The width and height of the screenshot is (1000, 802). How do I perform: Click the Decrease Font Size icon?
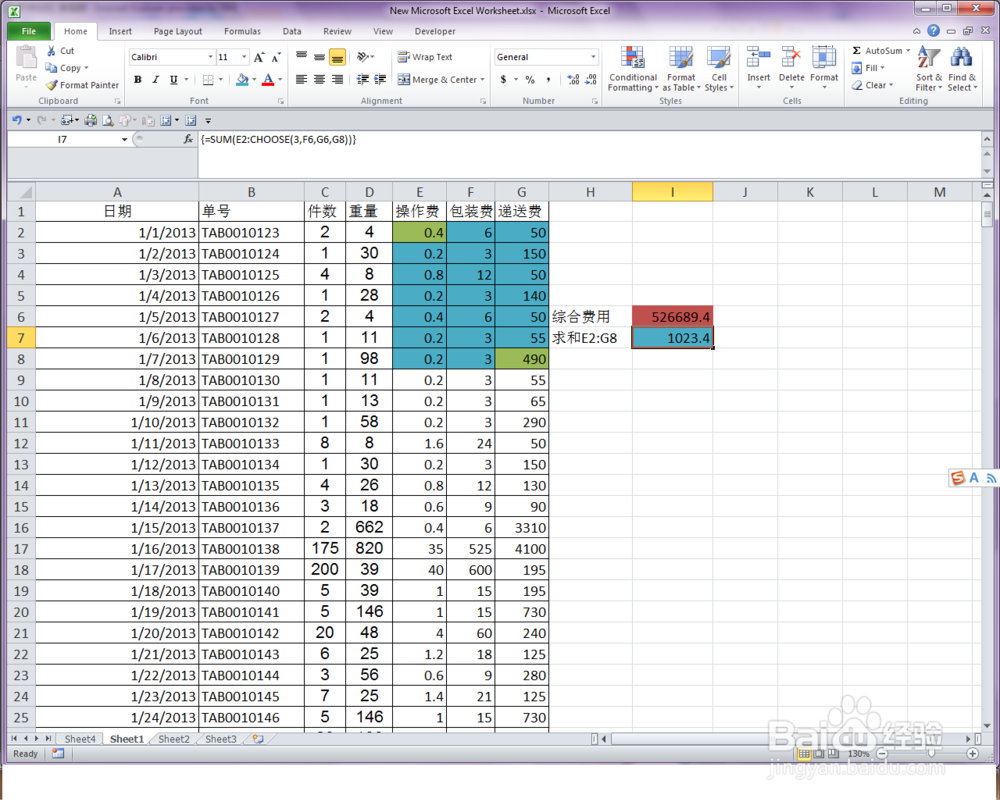pyautogui.click(x=276, y=57)
